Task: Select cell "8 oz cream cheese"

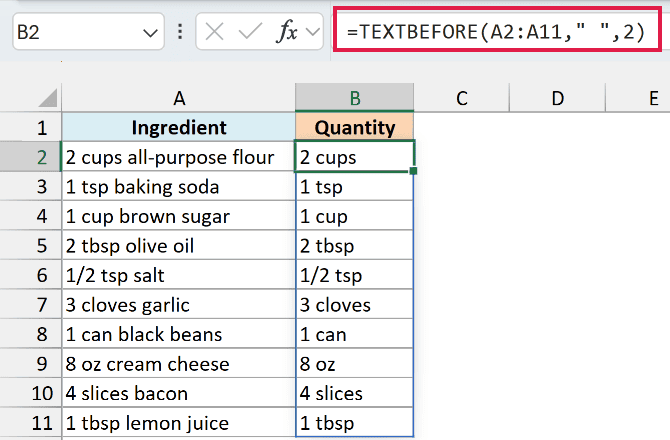Action: click(x=179, y=363)
